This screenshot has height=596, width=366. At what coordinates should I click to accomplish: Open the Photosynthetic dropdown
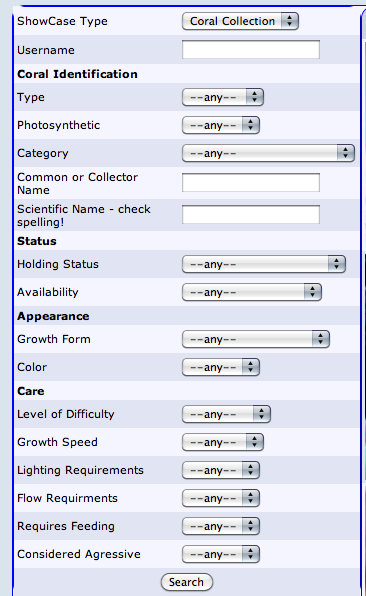(x=221, y=125)
